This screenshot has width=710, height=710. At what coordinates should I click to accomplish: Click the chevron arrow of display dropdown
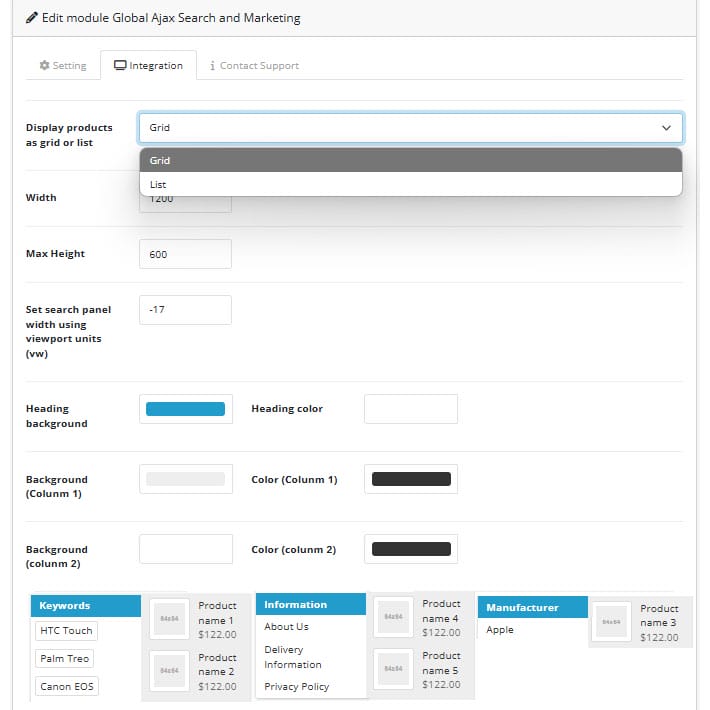click(x=666, y=128)
